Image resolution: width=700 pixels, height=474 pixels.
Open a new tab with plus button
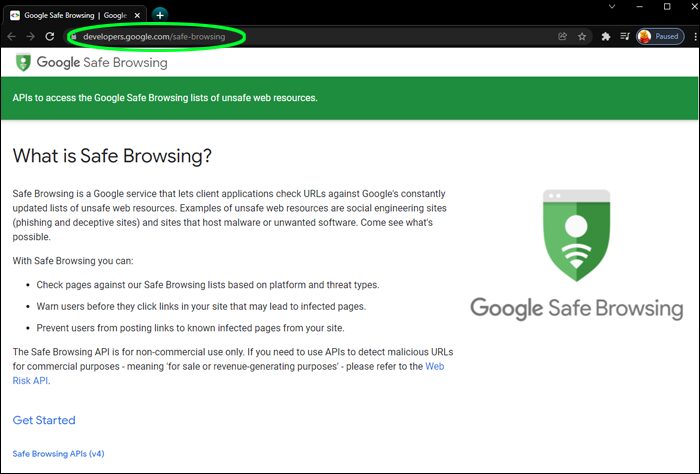click(x=160, y=15)
